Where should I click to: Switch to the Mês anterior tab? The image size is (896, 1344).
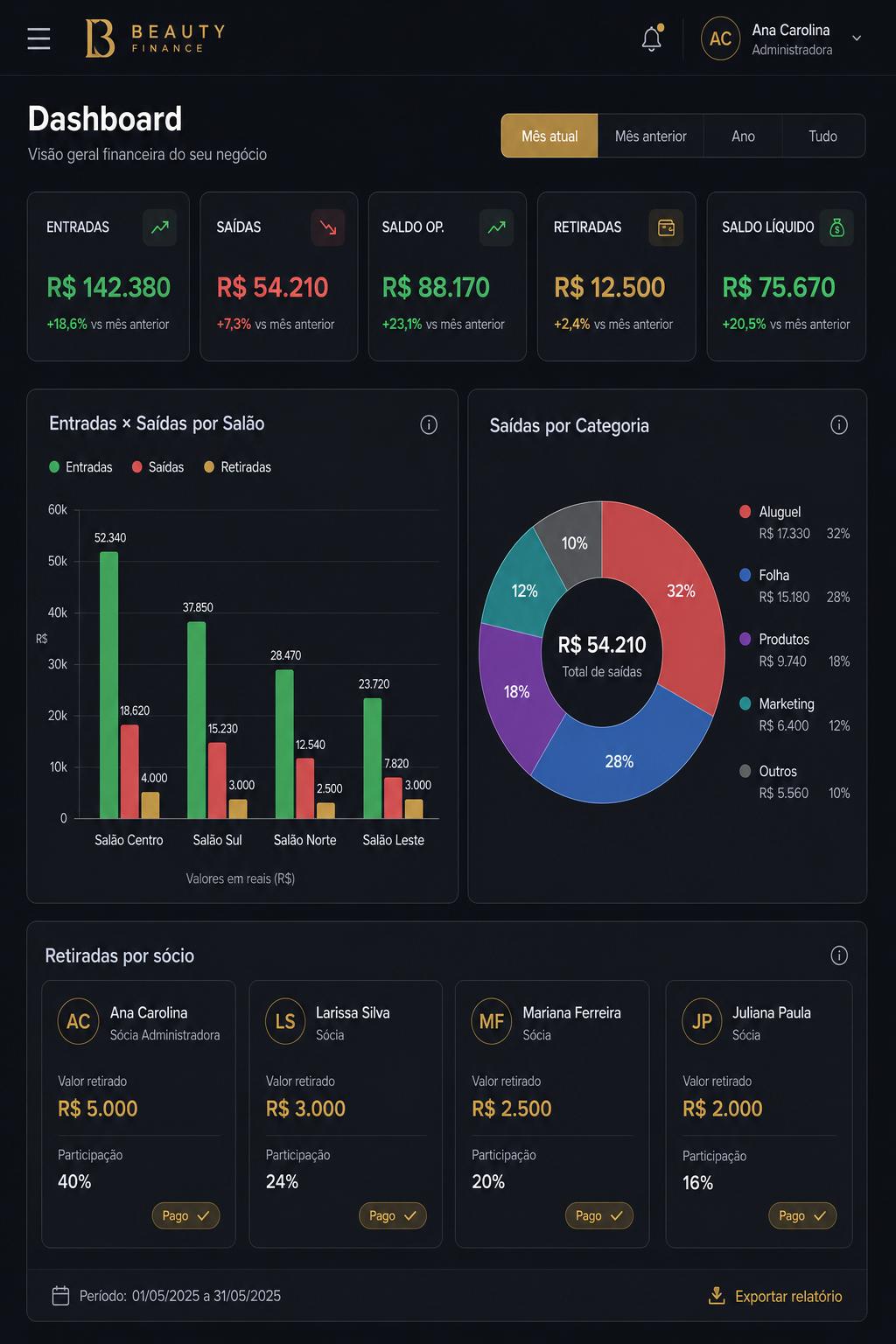tap(650, 136)
